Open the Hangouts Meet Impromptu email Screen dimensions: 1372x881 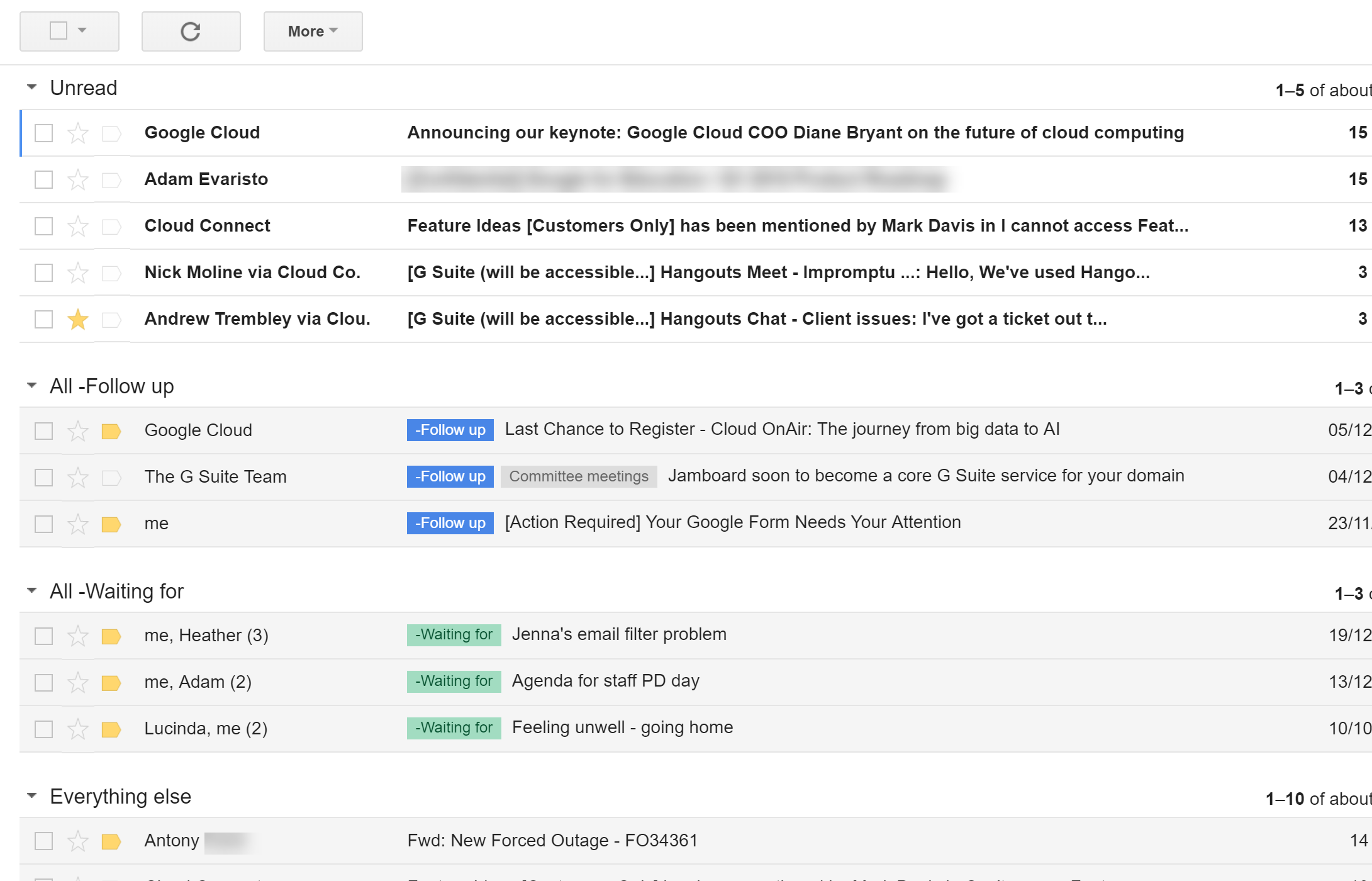779,272
